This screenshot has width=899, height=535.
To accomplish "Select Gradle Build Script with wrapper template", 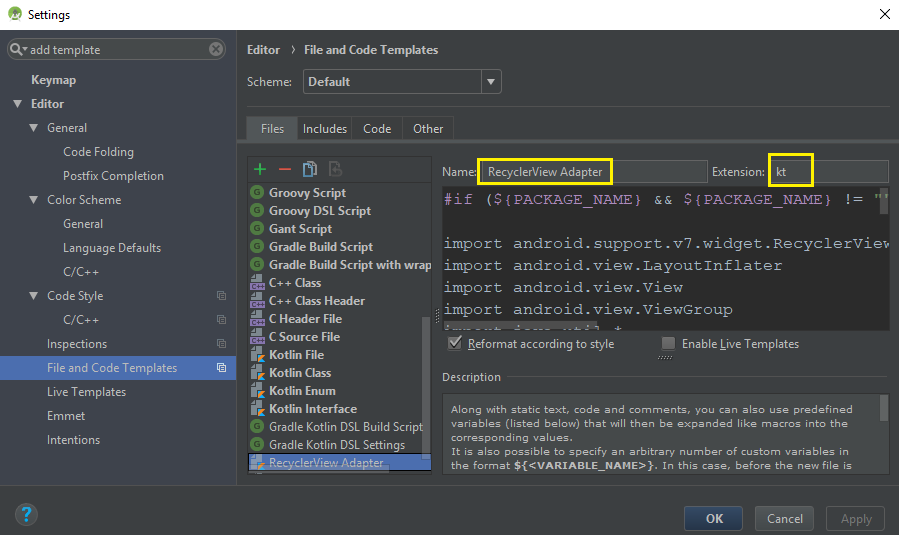I will [x=350, y=264].
